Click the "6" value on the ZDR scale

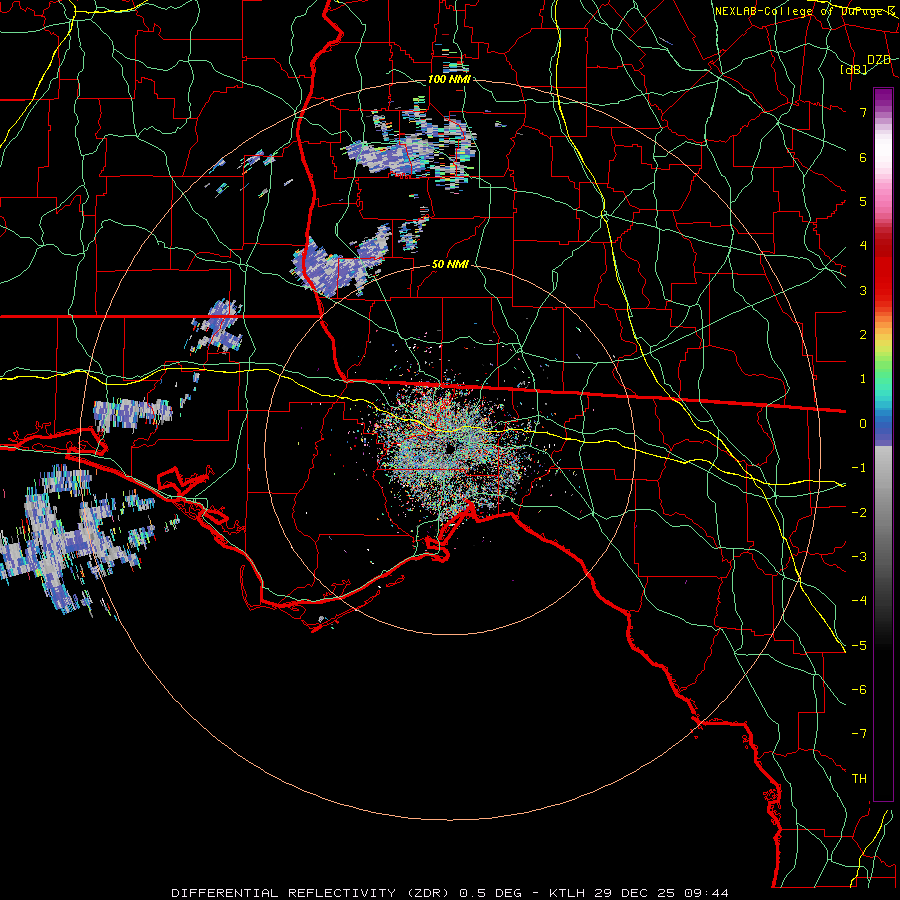[863, 157]
